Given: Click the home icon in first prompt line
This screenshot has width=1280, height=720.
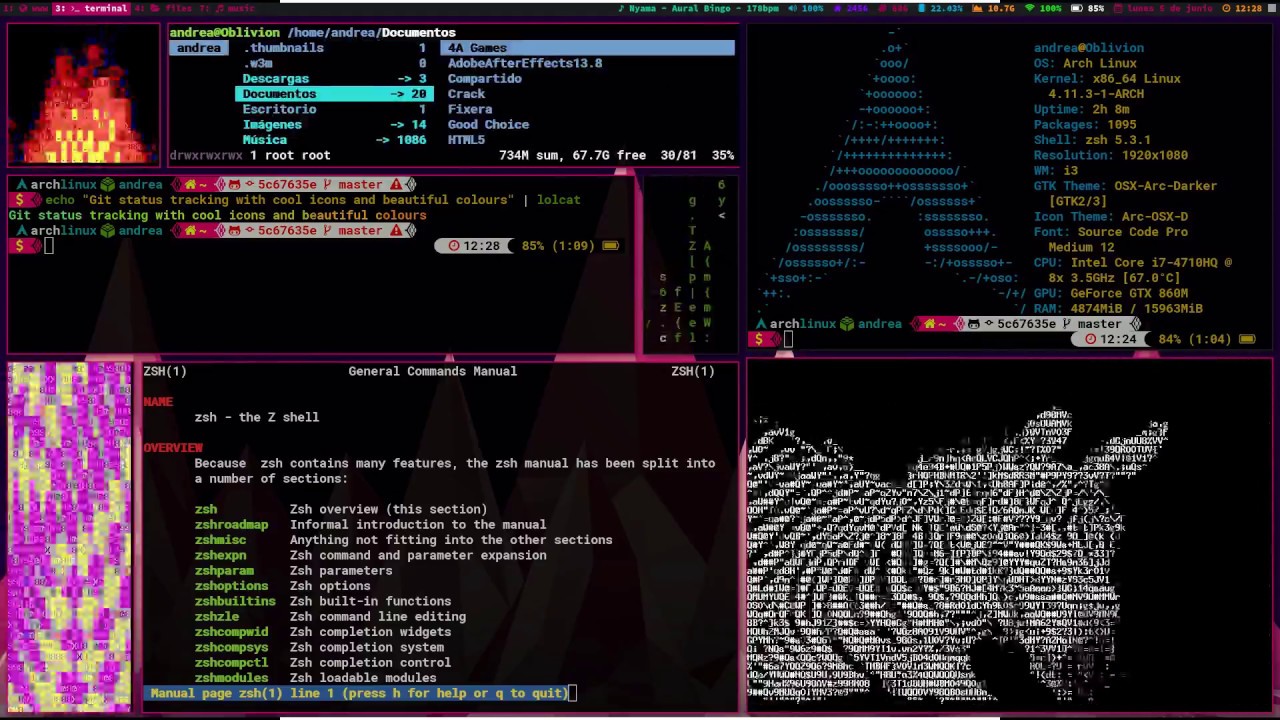Looking at the screenshot, I should (x=188, y=184).
